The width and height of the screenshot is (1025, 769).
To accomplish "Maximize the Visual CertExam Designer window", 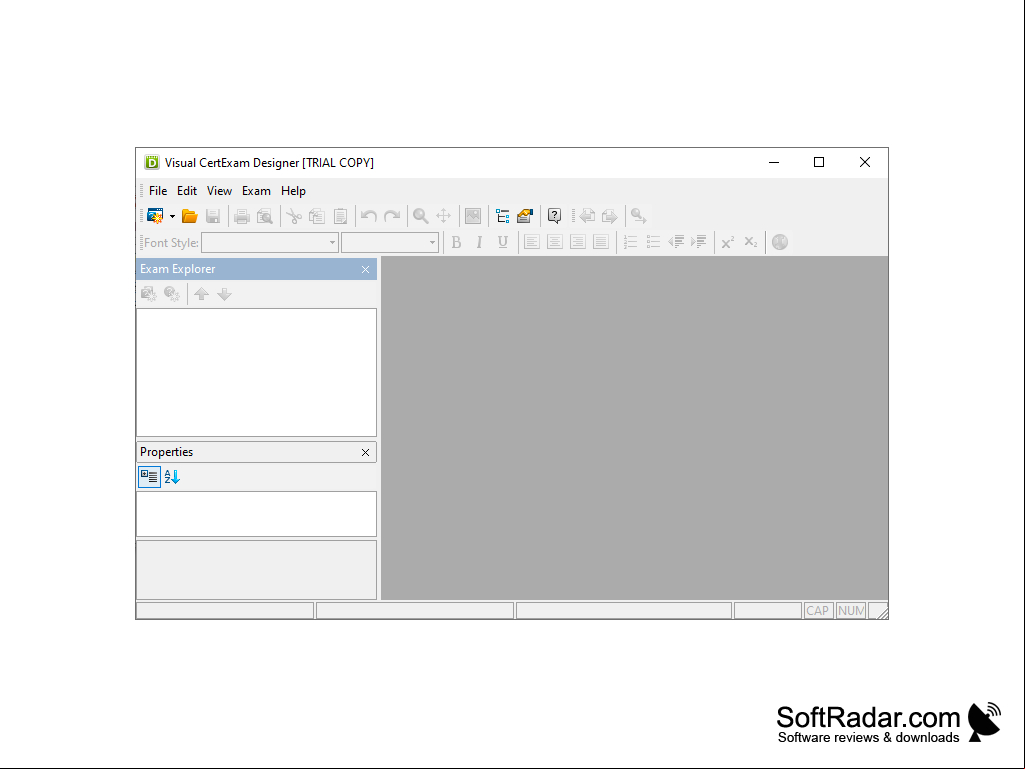I will tap(818, 162).
